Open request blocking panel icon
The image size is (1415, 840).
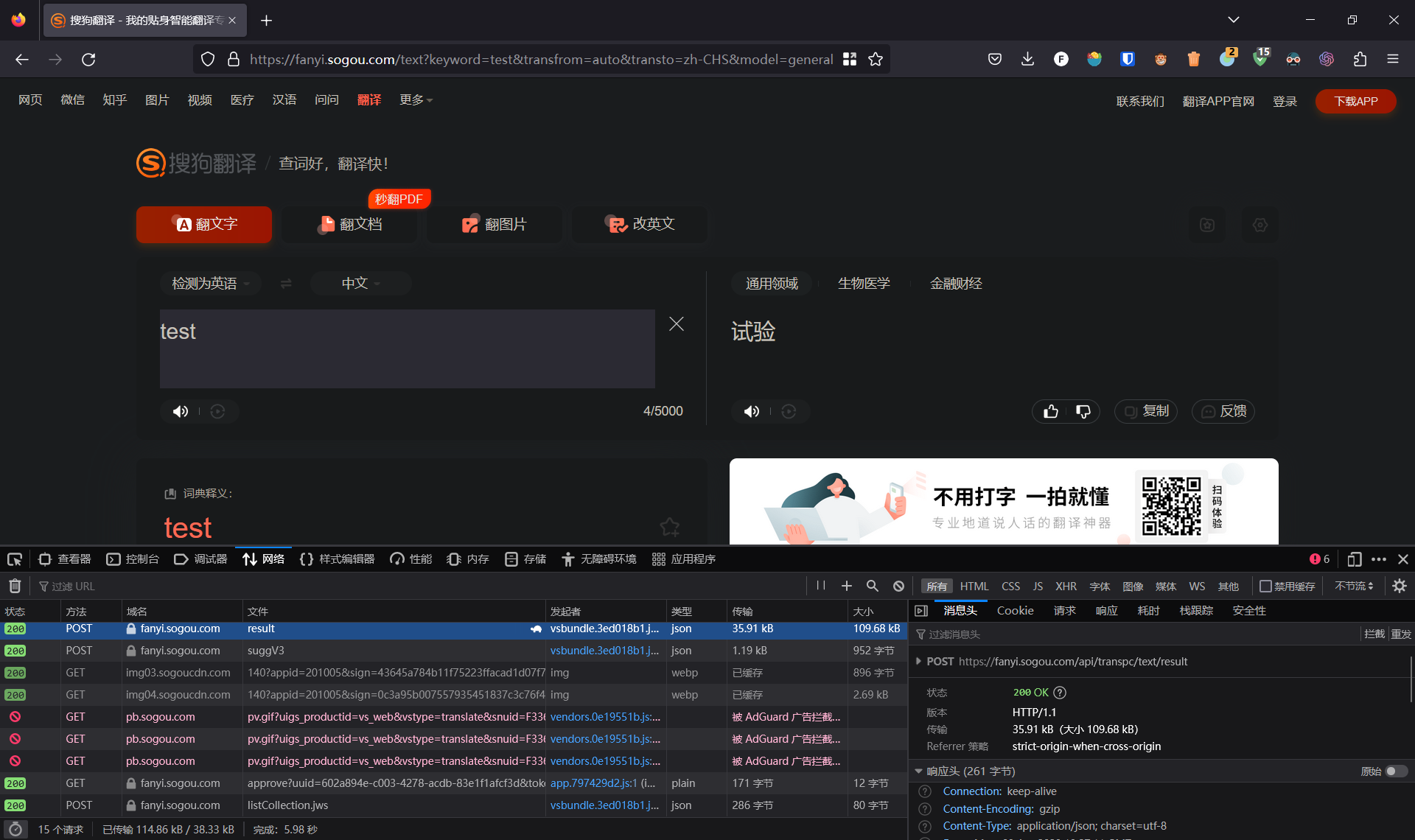898,586
